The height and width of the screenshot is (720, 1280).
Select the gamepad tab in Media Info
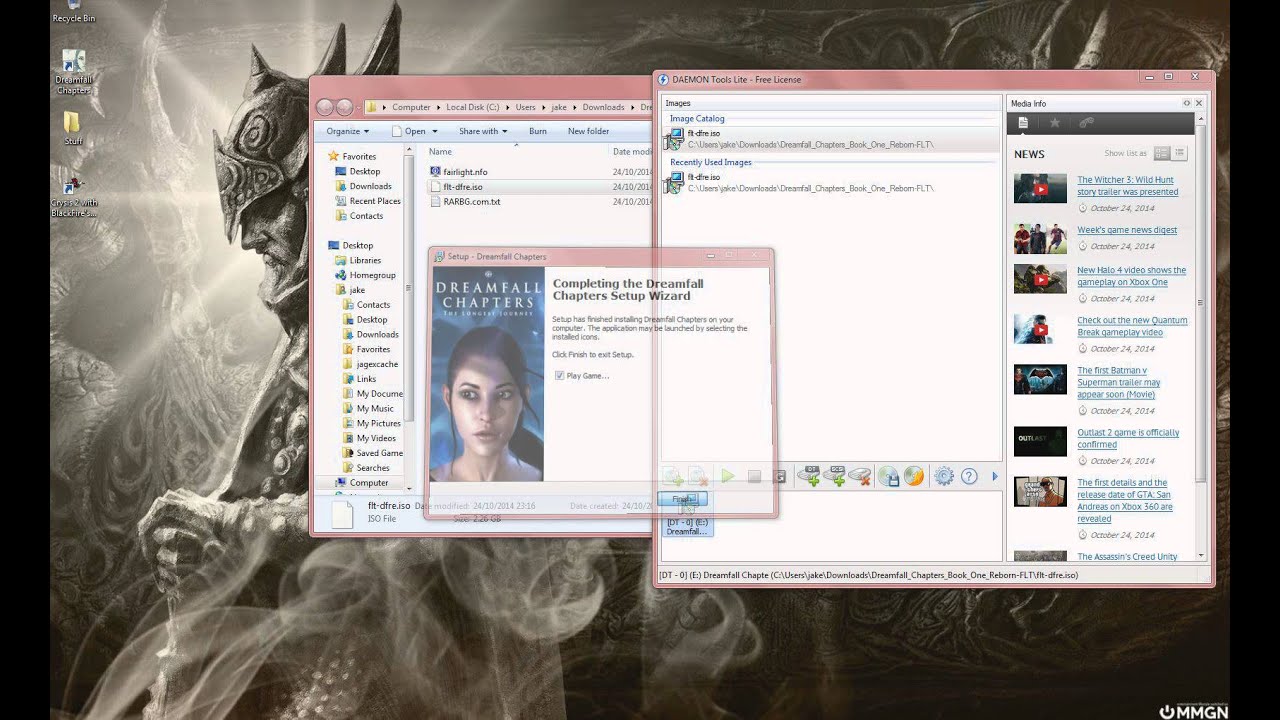pyautogui.click(x=1086, y=123)
